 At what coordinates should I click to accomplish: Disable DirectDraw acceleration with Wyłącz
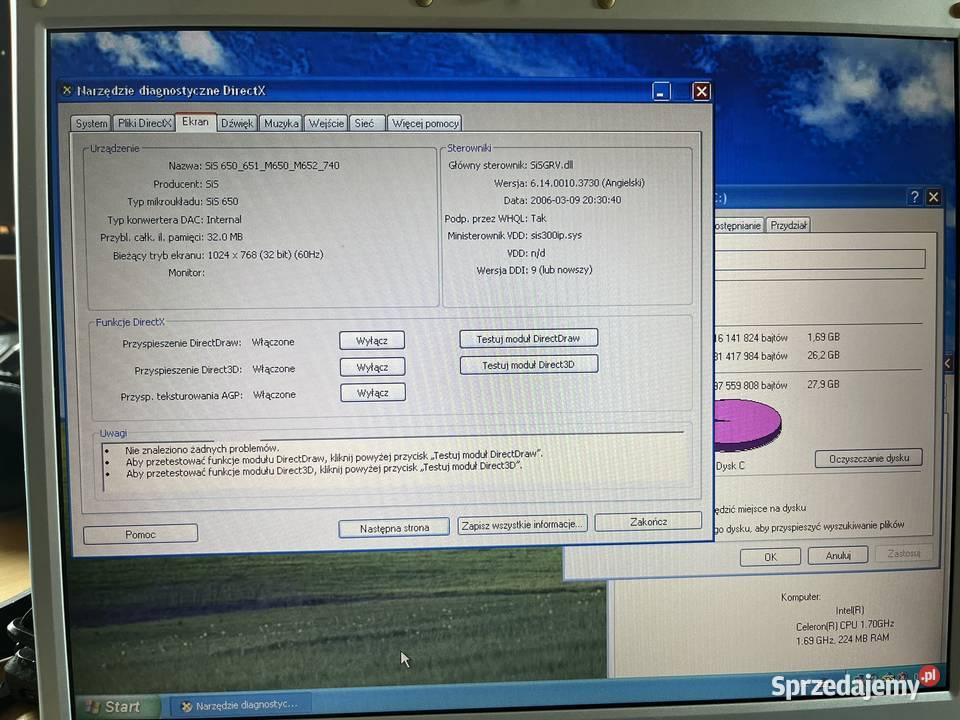point(372,341)
